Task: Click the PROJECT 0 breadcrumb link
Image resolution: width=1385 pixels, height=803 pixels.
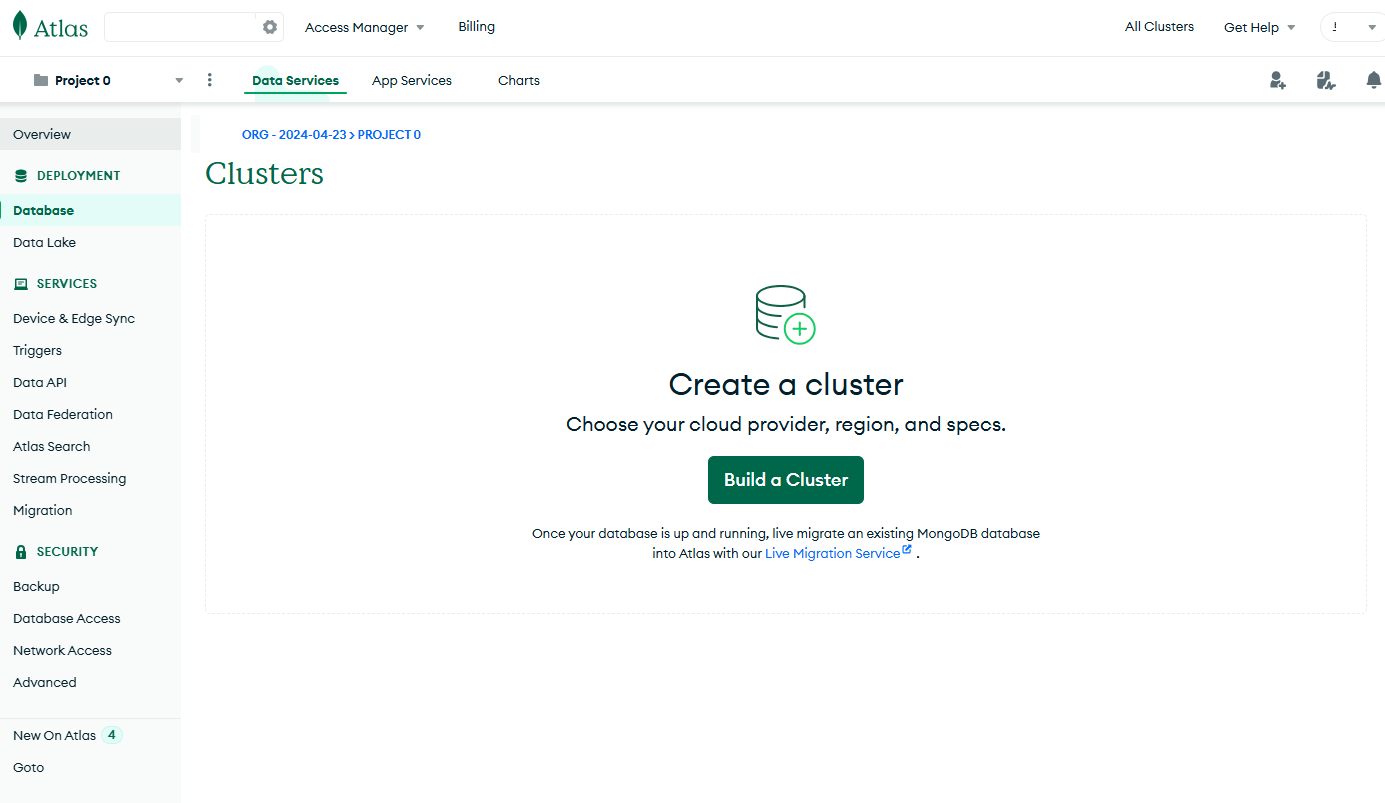Action: pyautogui.click(x=389, y=135)
